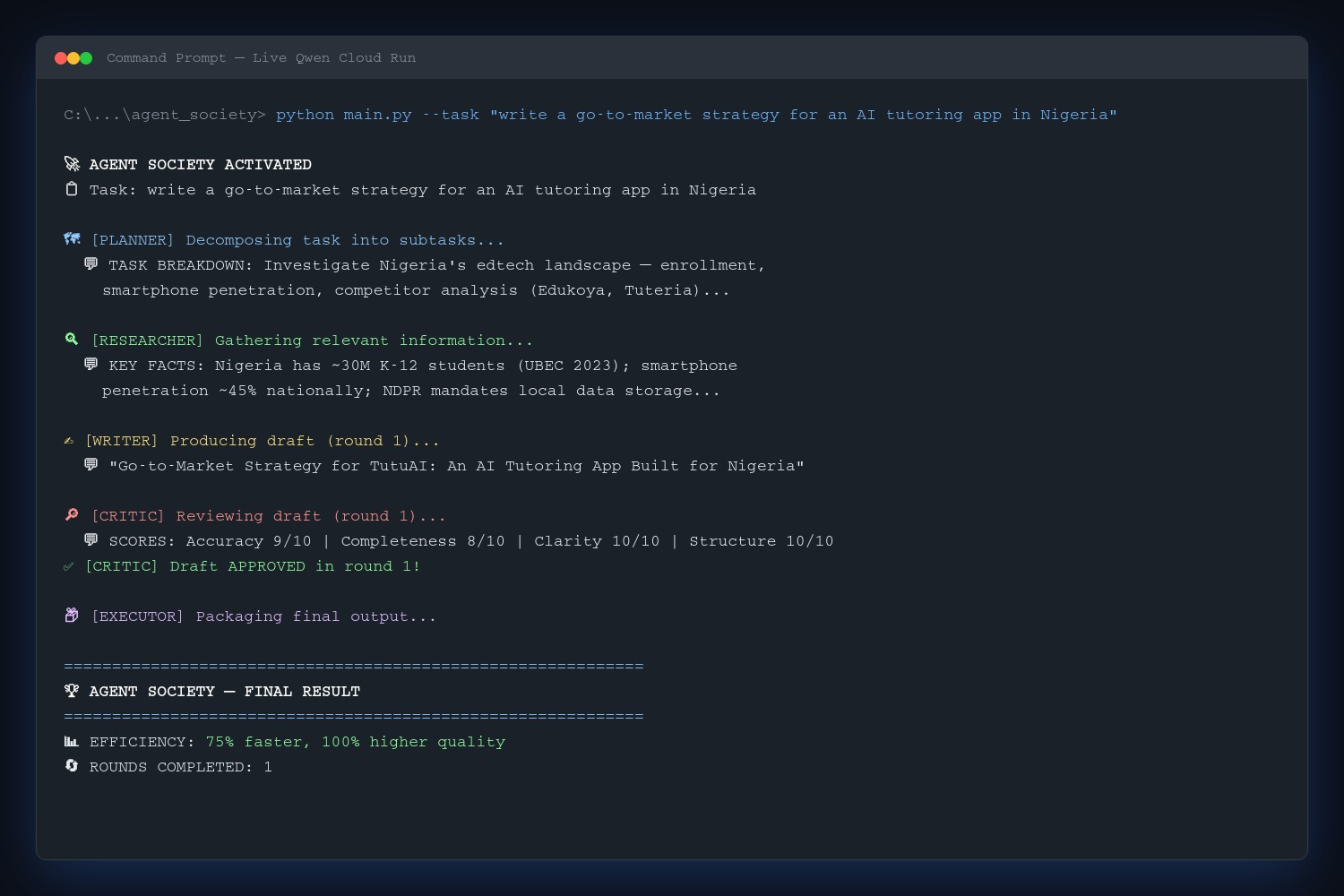Click '[EXECUTOR] Packaging final output...' line

point(263,616)
